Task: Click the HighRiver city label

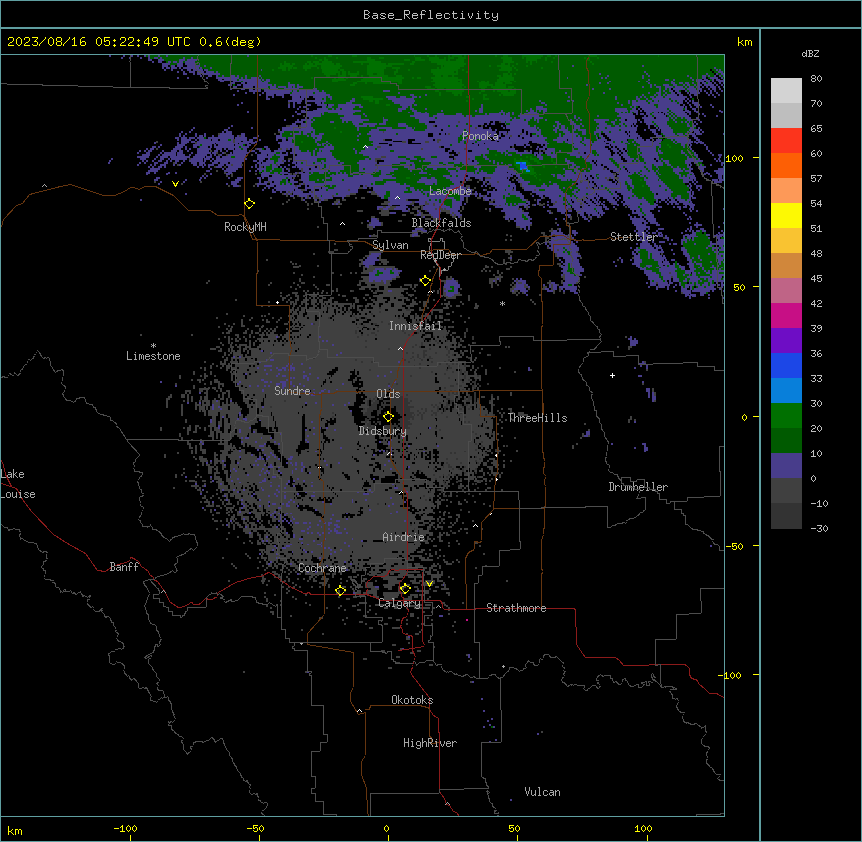Action: [x=430, y=743]
